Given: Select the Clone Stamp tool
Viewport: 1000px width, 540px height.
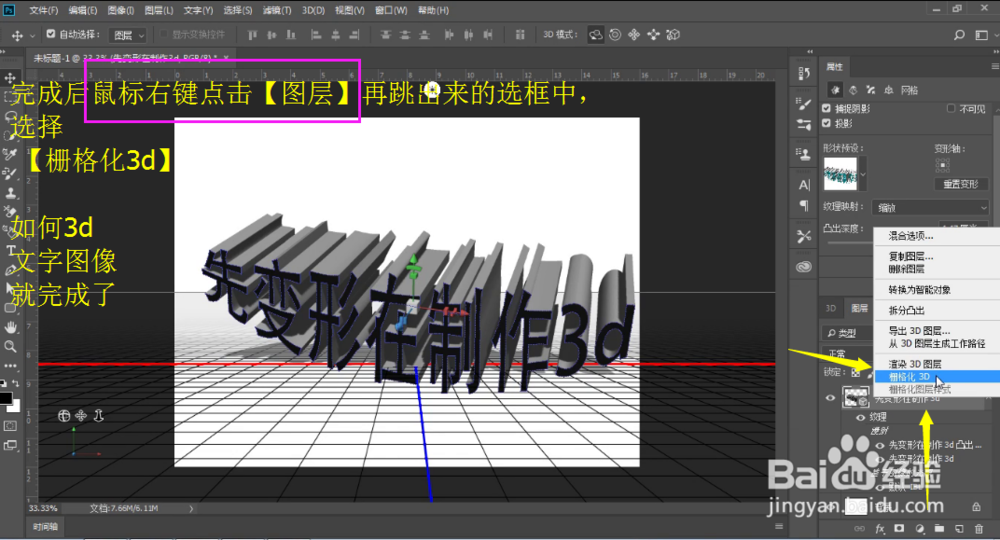Looking at the screenshot, I should click(10, 193).
